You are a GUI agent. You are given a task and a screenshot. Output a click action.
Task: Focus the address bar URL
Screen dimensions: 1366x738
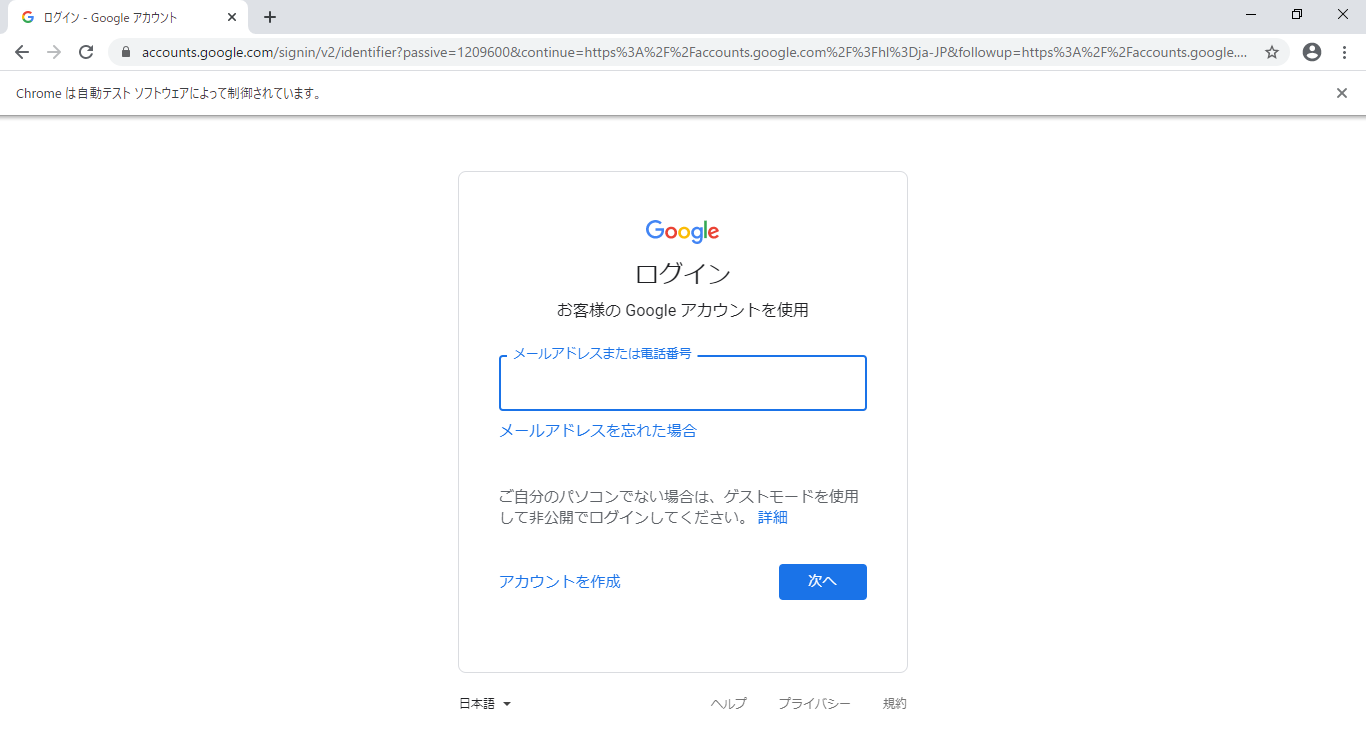pos(694,52)
